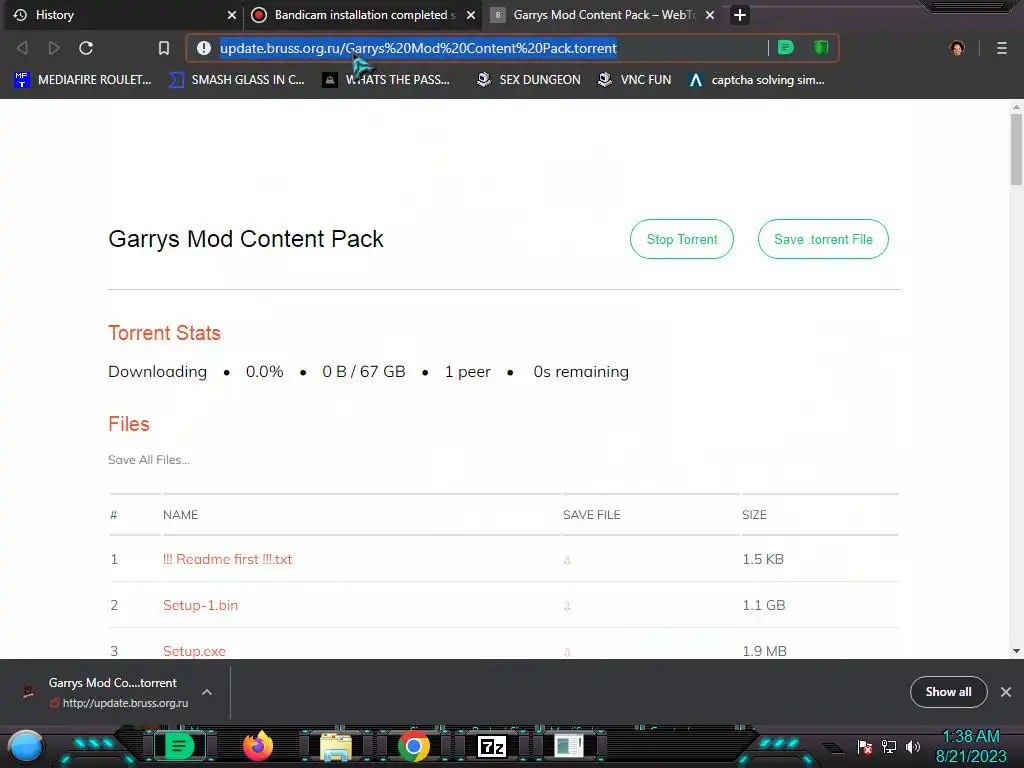1024x768 pixels.
Task: Click the 1 peer stat text
Action: 468,372
